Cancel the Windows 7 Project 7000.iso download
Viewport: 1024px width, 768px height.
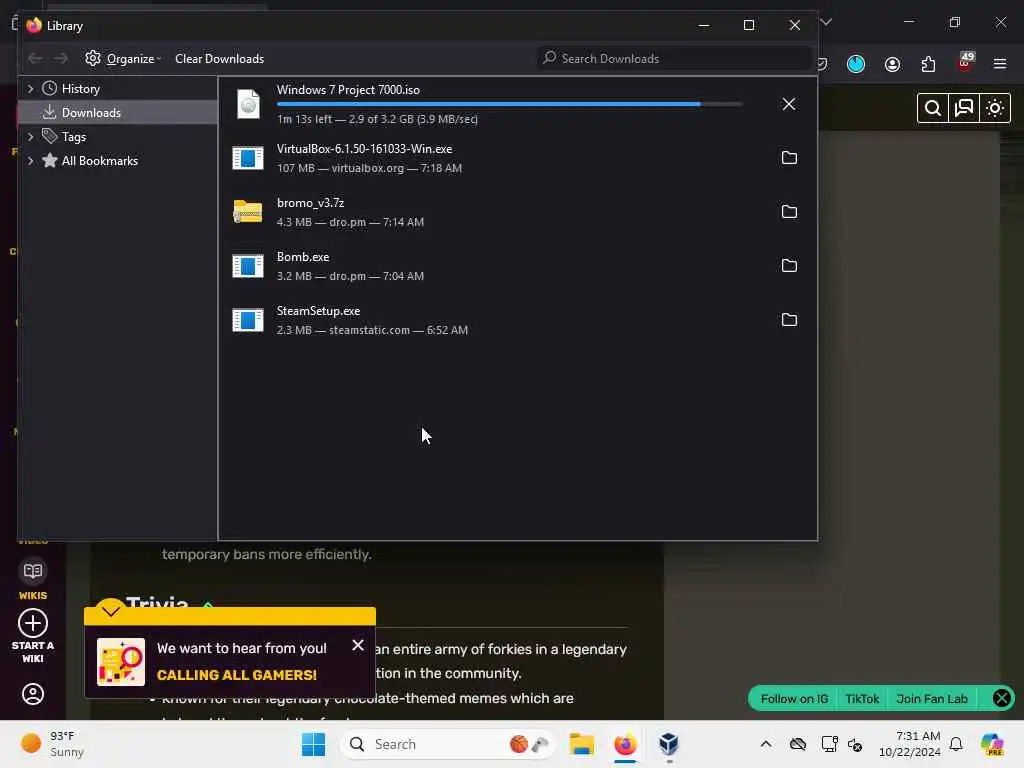pos(789,104)
